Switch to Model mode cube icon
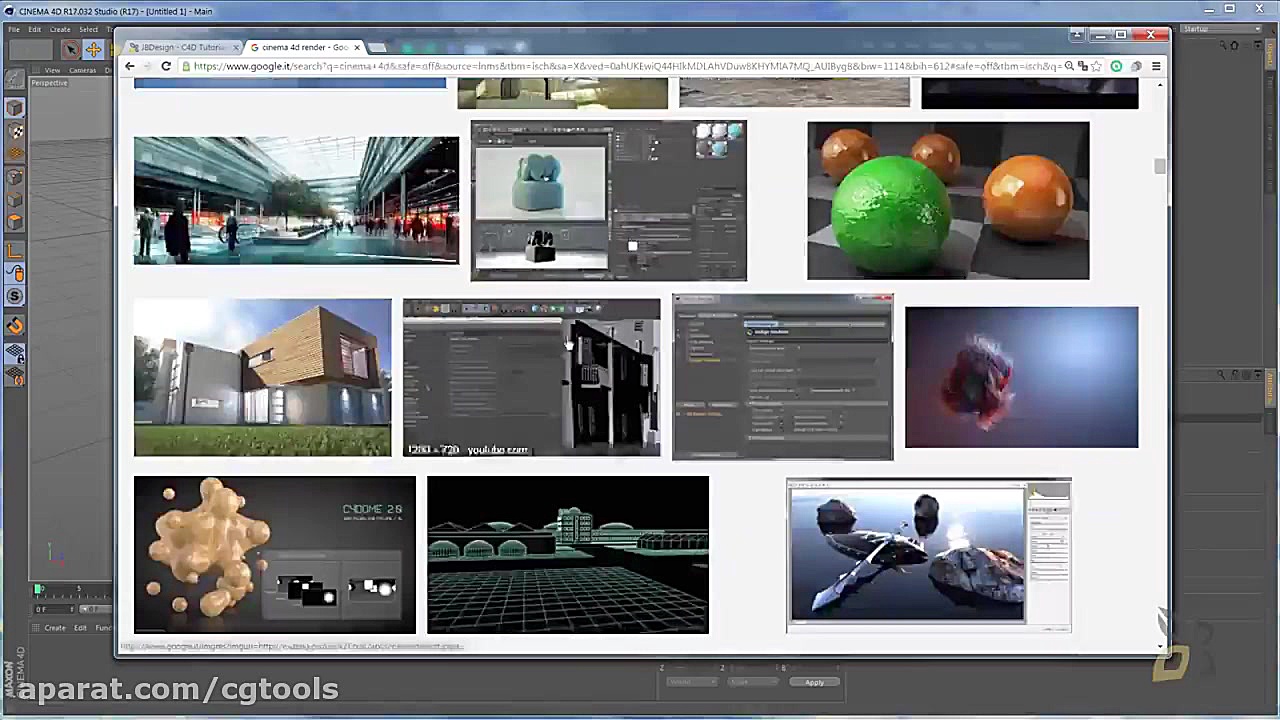1280x720 pixels. pos(15,108)
